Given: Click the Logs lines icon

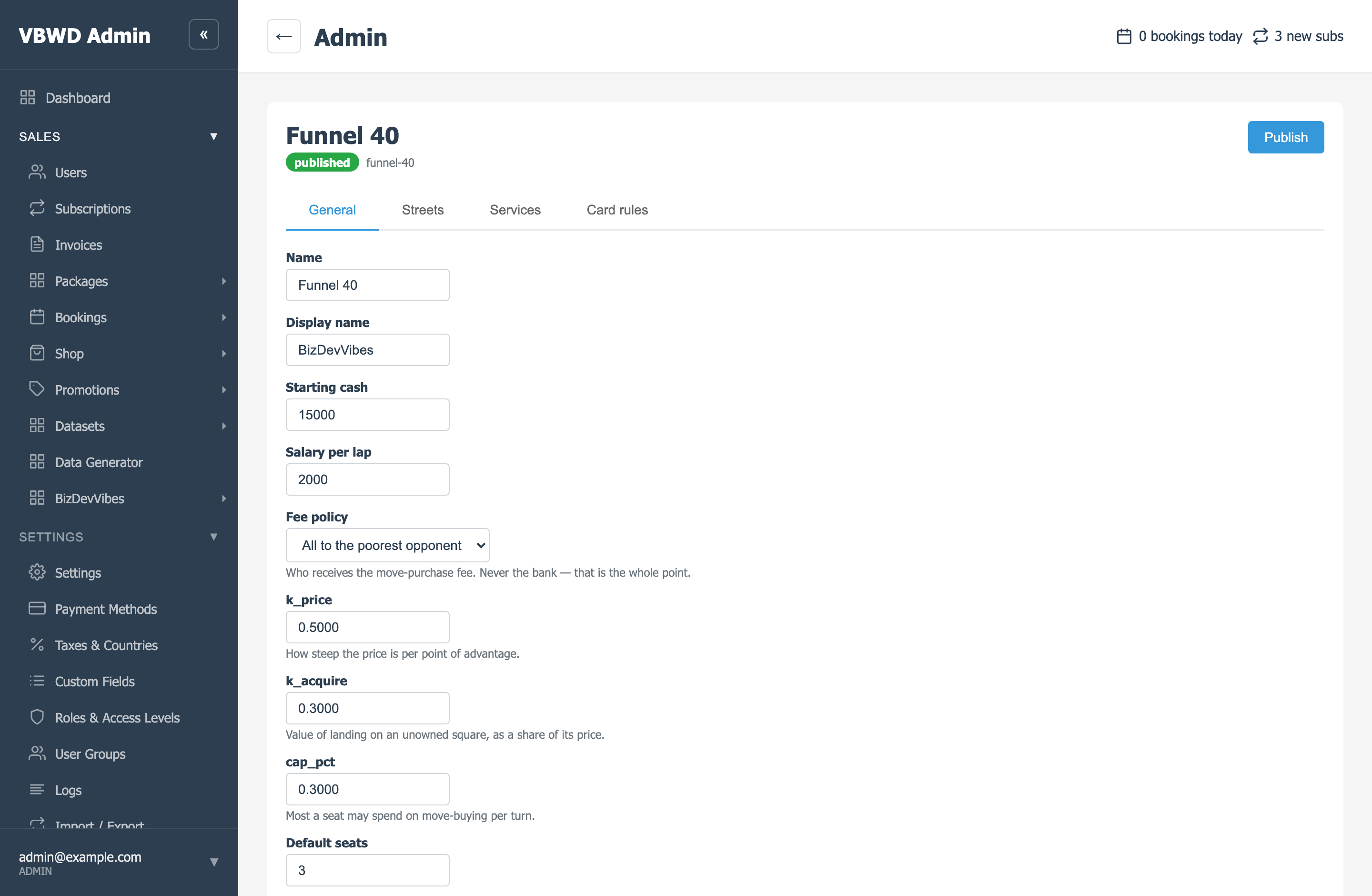Looking at the screenshot, I should coord(37,790).
